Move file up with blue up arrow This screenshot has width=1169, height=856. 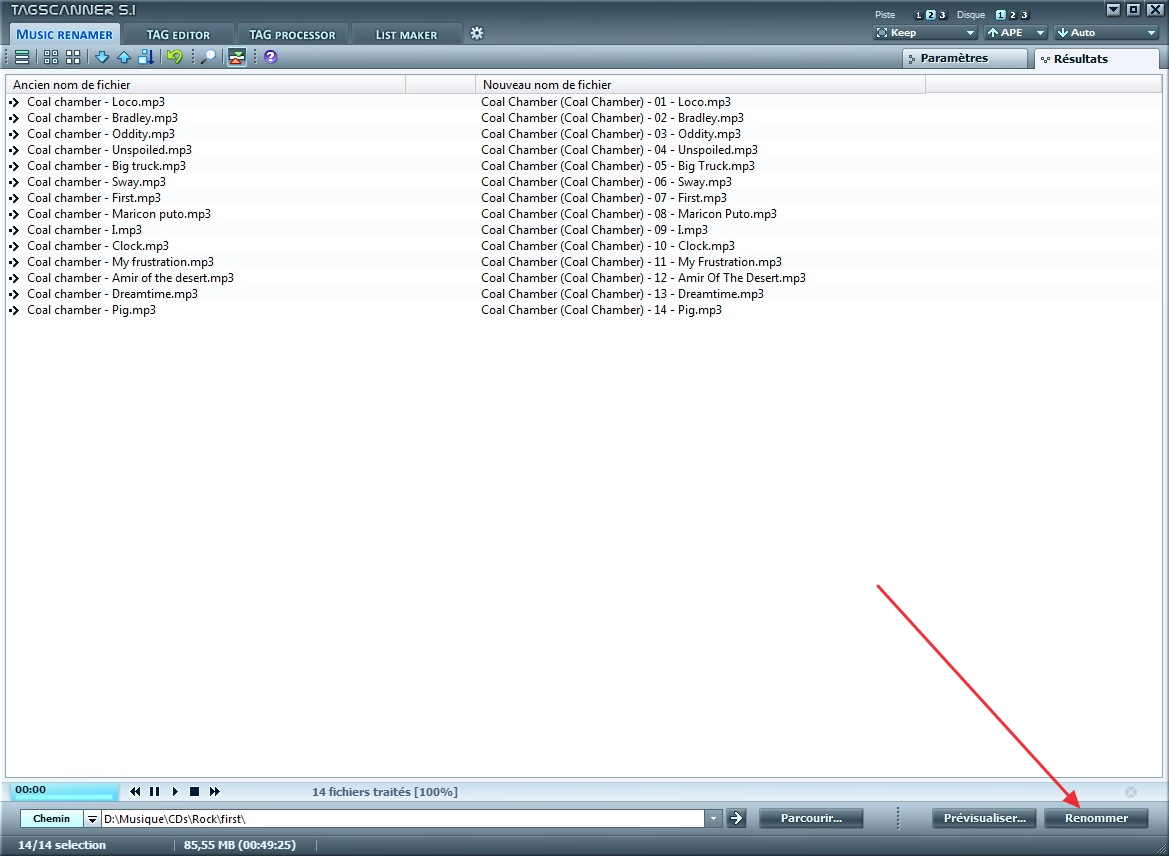[x=124, y=57]
